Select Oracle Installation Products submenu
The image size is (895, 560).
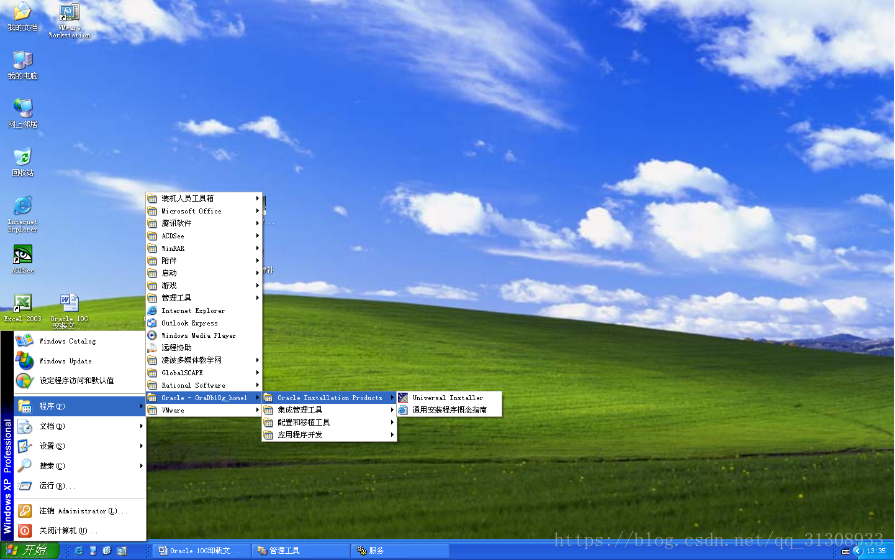point(329,397)
